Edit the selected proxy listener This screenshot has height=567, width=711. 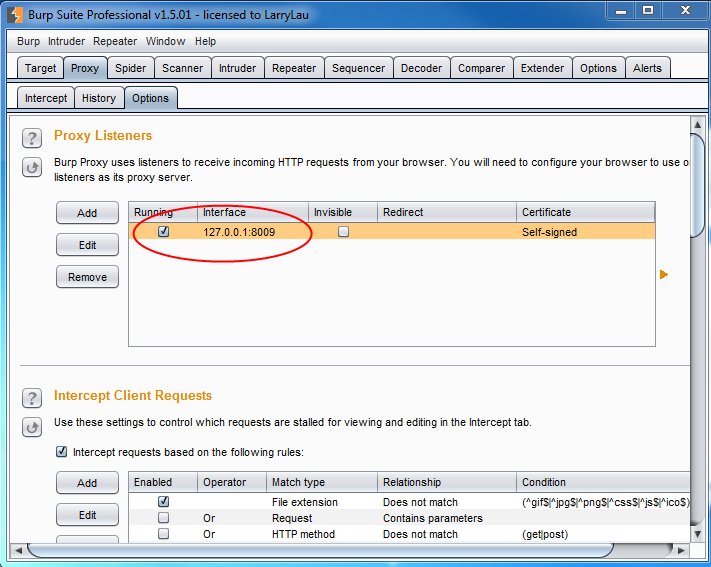pyautogui.click(x=88, y=245)
